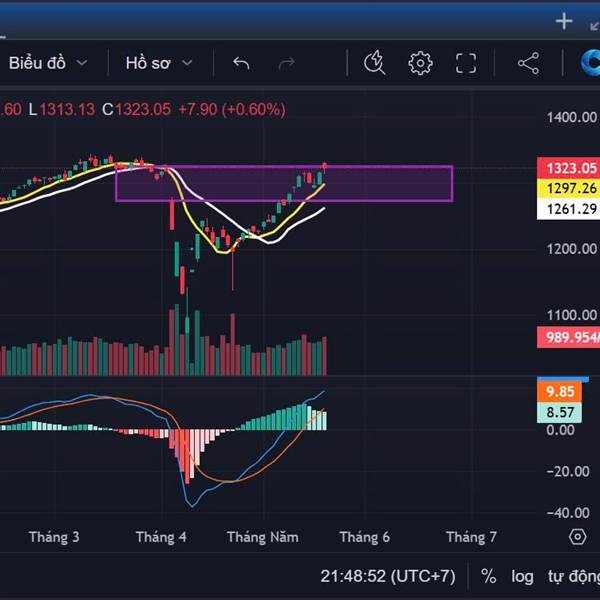Click the red 989.954 volume label
Image resolution: width=600 pixels, height=600 pixels.
pos(569,337)
